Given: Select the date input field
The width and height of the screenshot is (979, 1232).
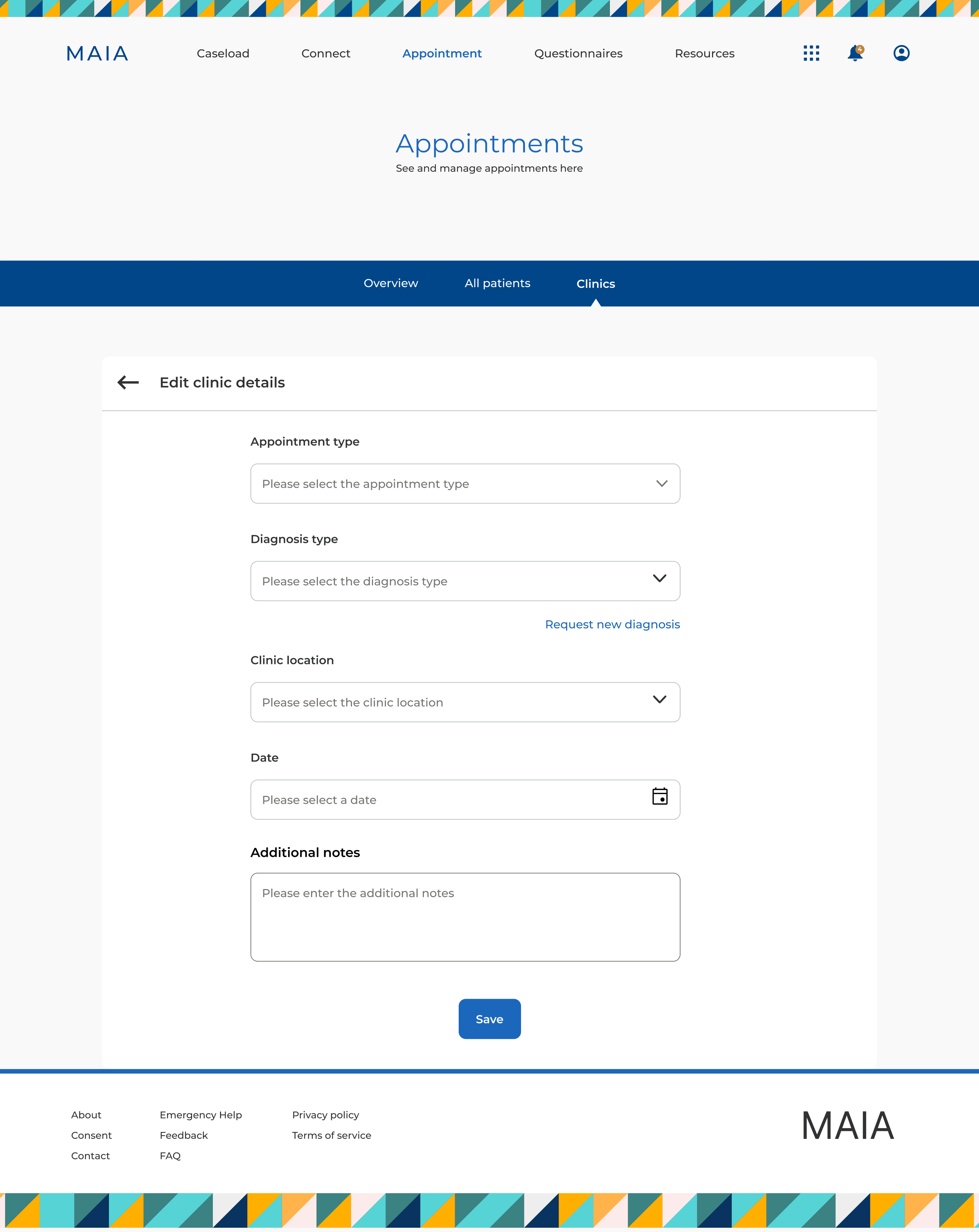Looking at the screenshot, I should pos(464,799).
